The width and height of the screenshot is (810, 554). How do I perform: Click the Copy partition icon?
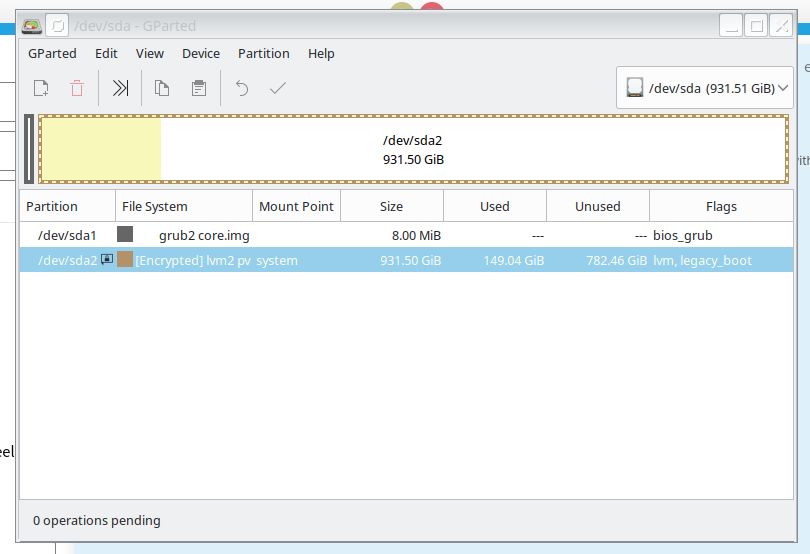(162, 88)
